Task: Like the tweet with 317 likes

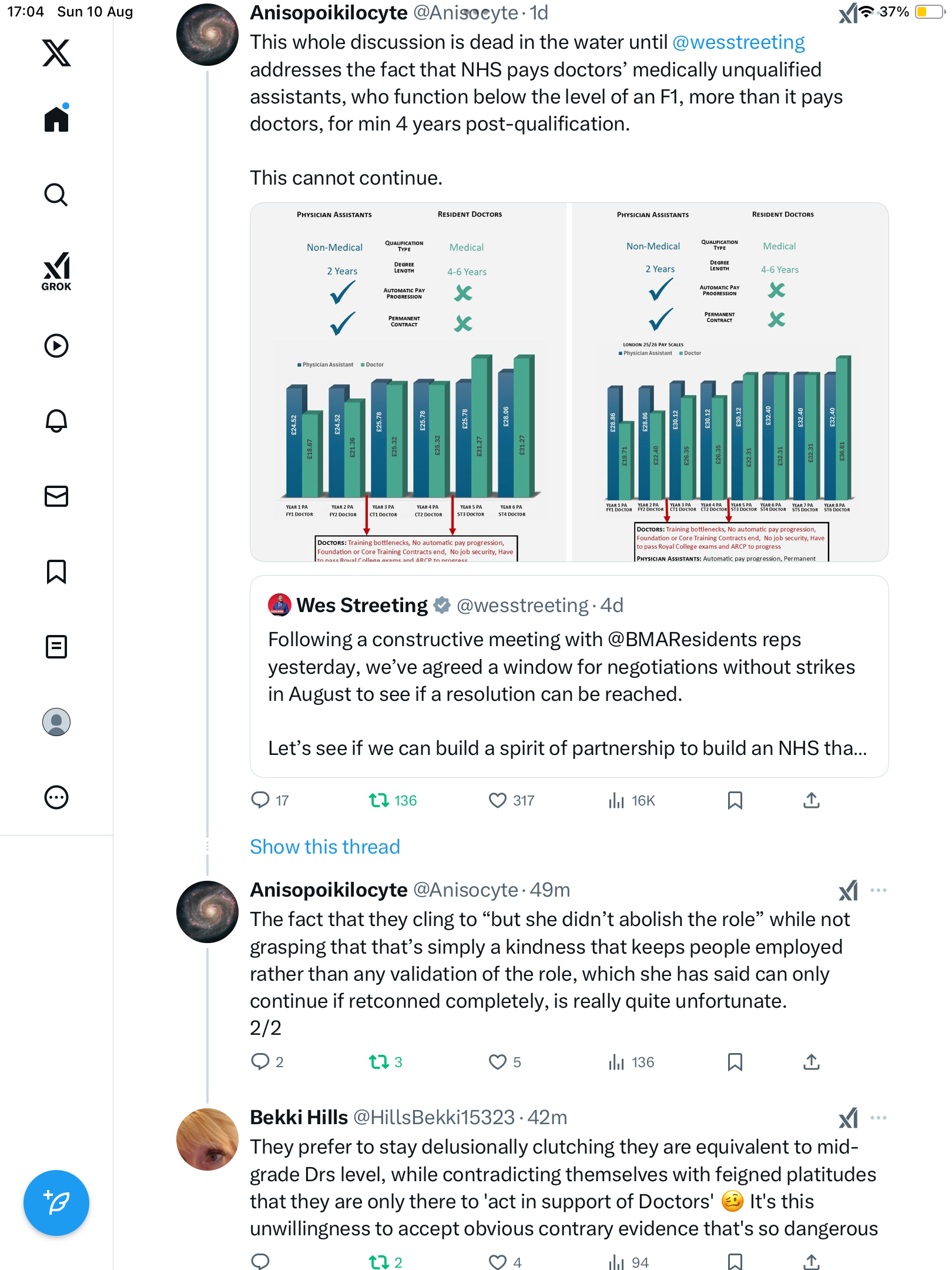Action: (x=498, y=800)
